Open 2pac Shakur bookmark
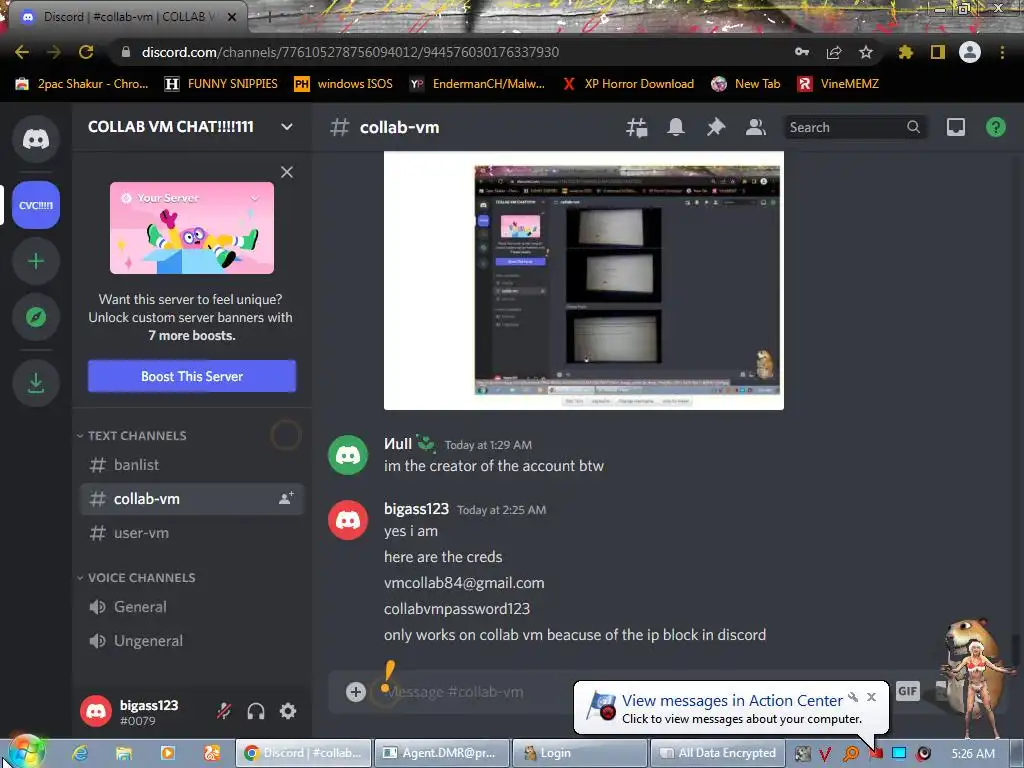The image size is (1024, 768). pyautogui.click(x=82, y=84)
